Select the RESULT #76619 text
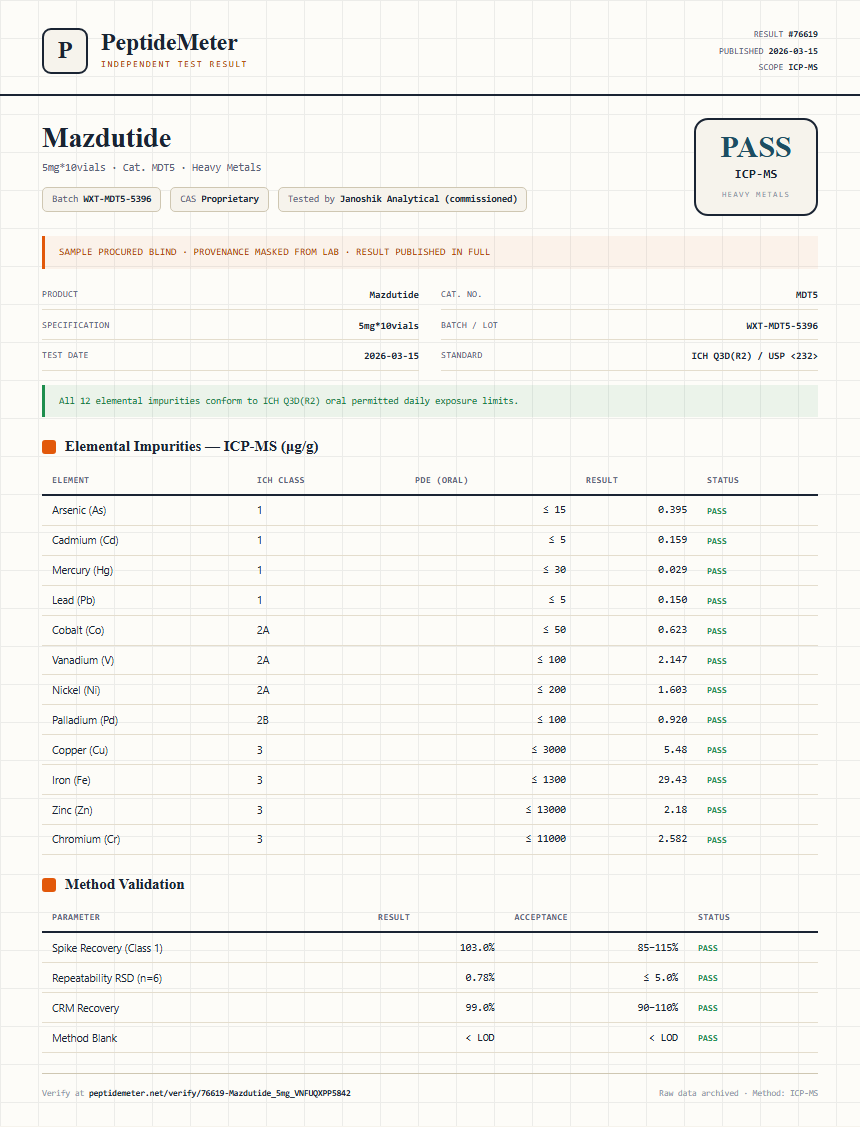Viewport: 860px width, 1127px height. pyautogui.click(x=785, y=34)
